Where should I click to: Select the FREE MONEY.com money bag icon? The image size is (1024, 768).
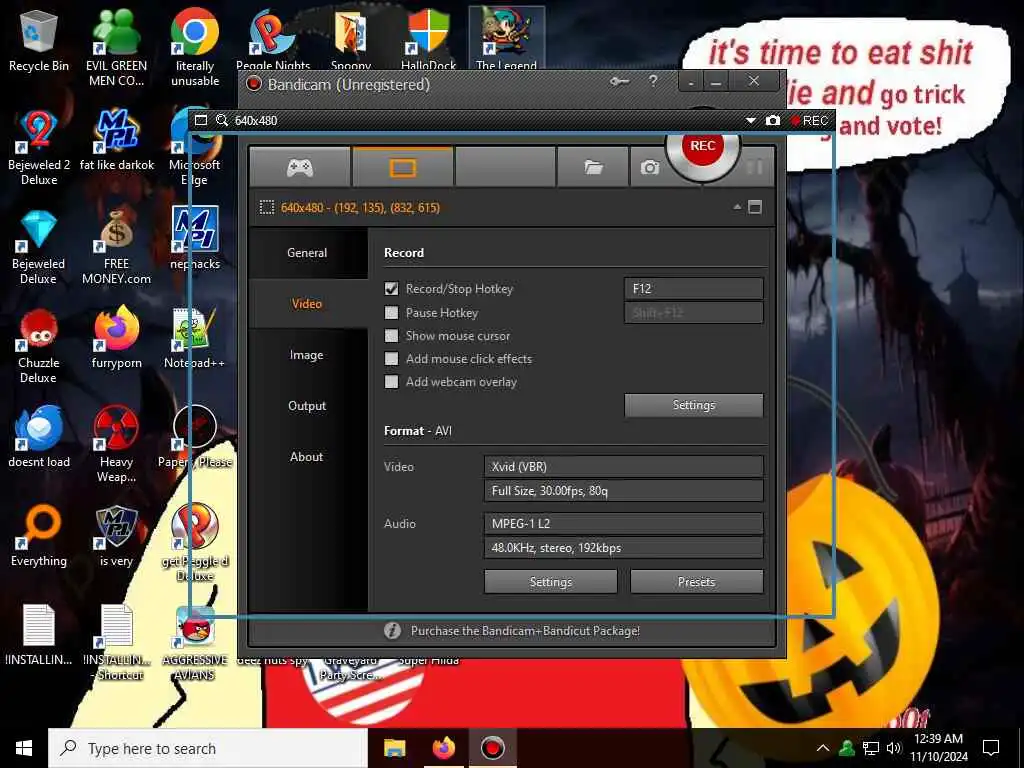[x=116, y=247]
